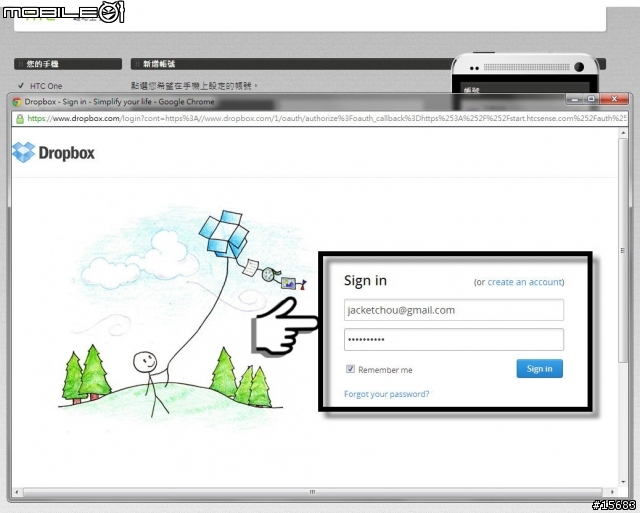This screenshot has height=513, width=640.
Task: Toggle the Remember me checkbox
Action: pyautogui.click(x=350, y=369)
